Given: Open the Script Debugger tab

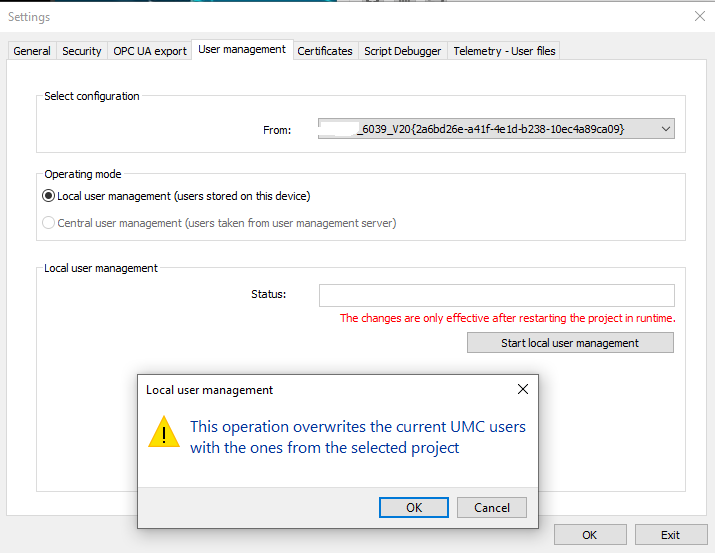Looking at the screenshot, I should tap(402, 51).
